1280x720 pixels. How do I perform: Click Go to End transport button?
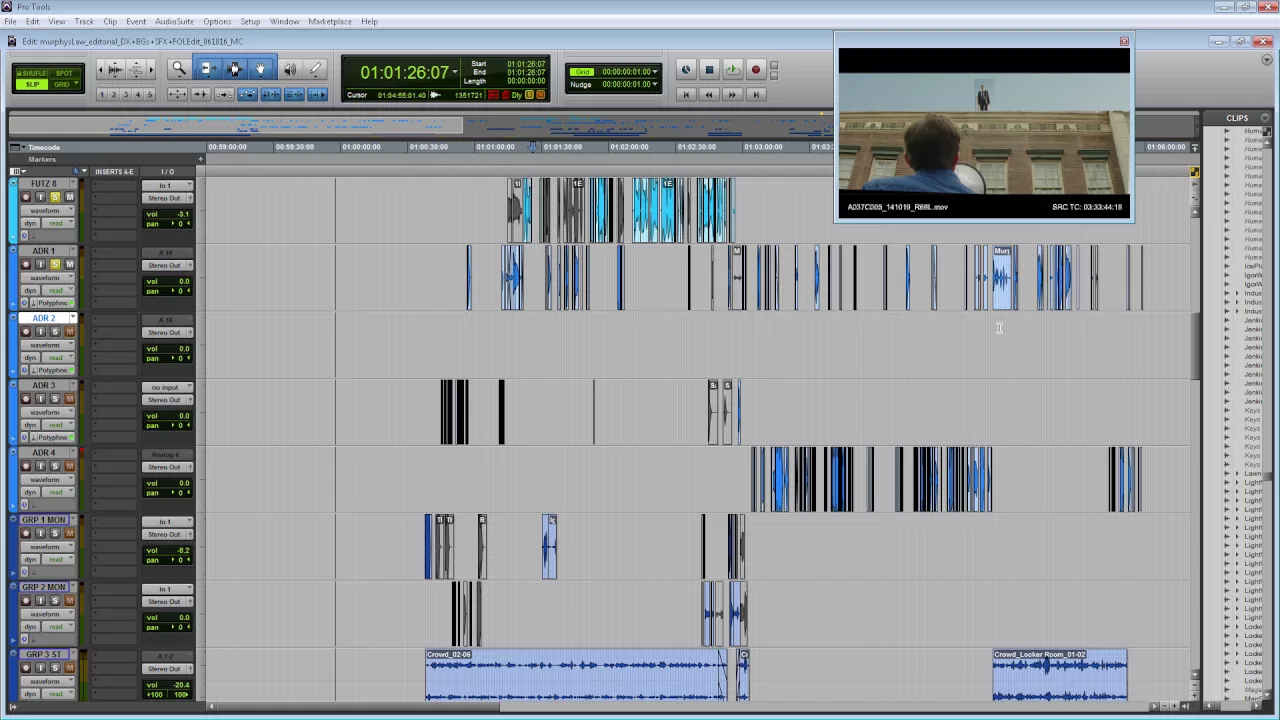[756, 94]
